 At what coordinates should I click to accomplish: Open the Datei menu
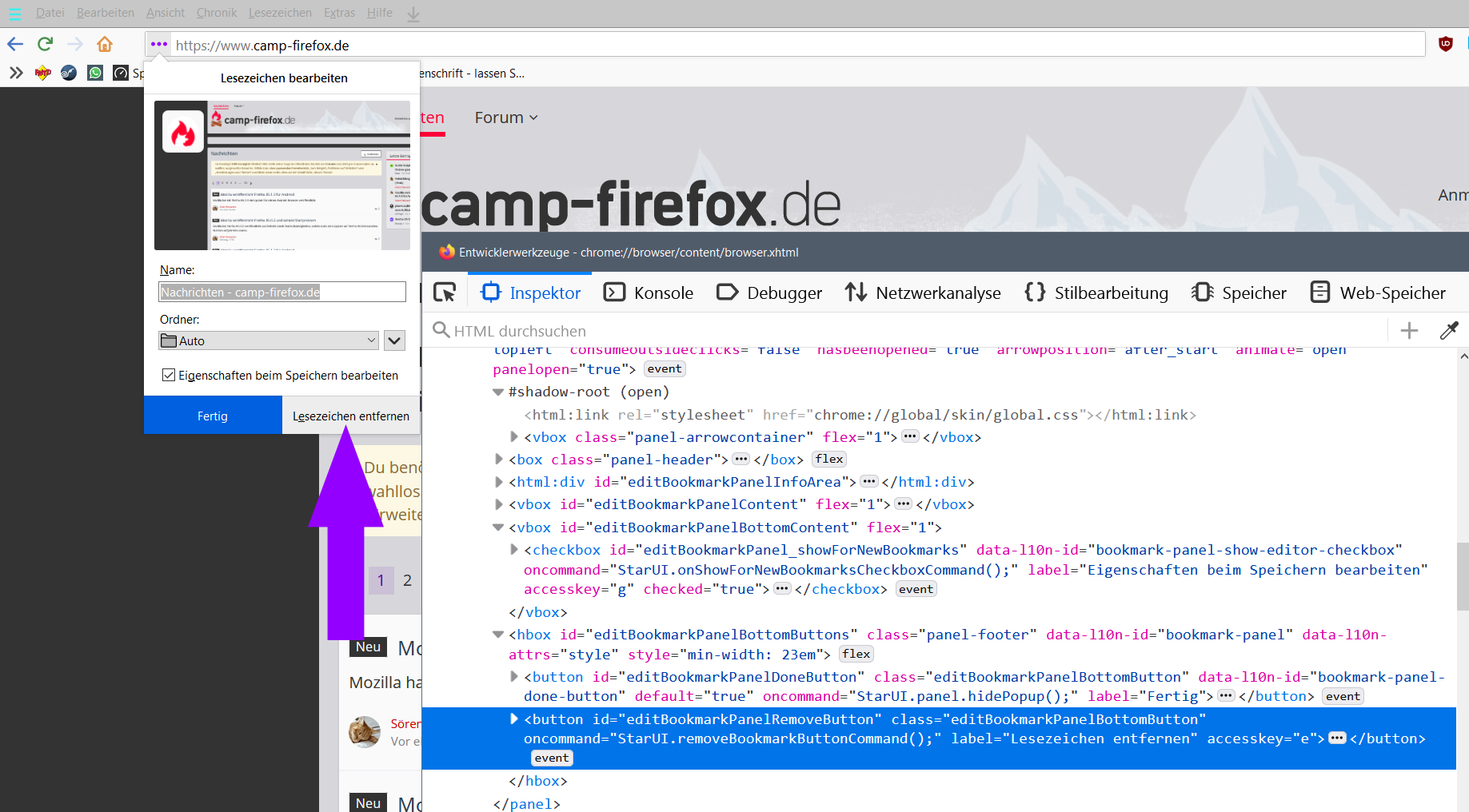(50, 13)
